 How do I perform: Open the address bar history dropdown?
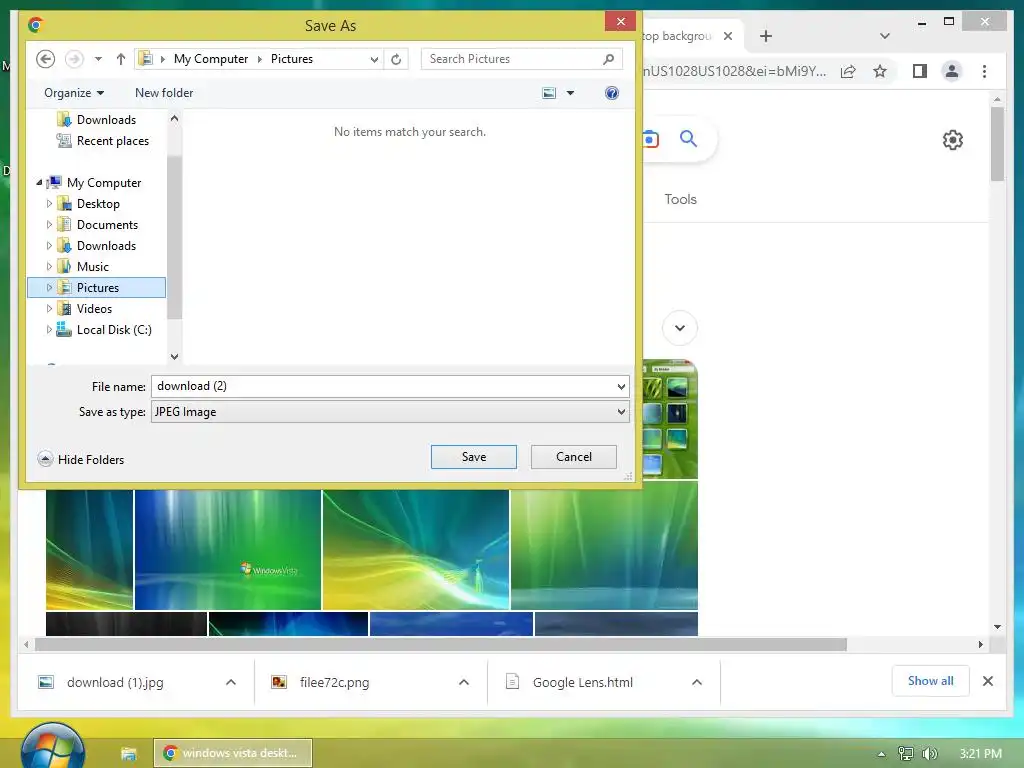[x=374, y=59]
